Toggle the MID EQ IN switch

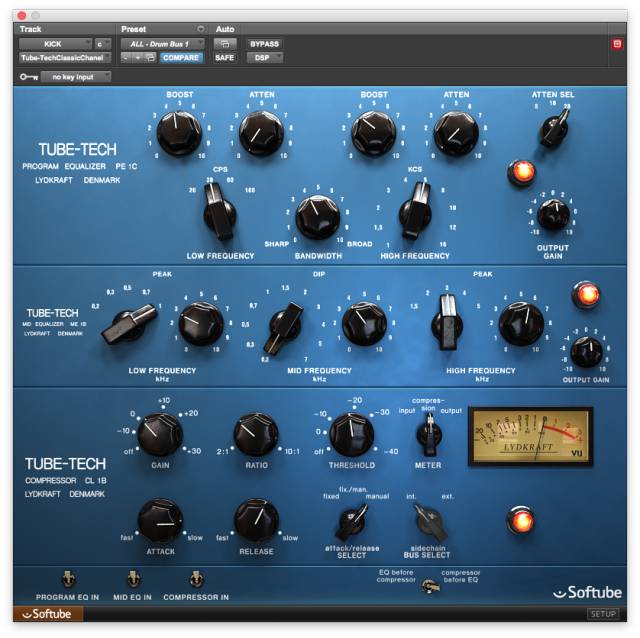[x=132, y=579]
